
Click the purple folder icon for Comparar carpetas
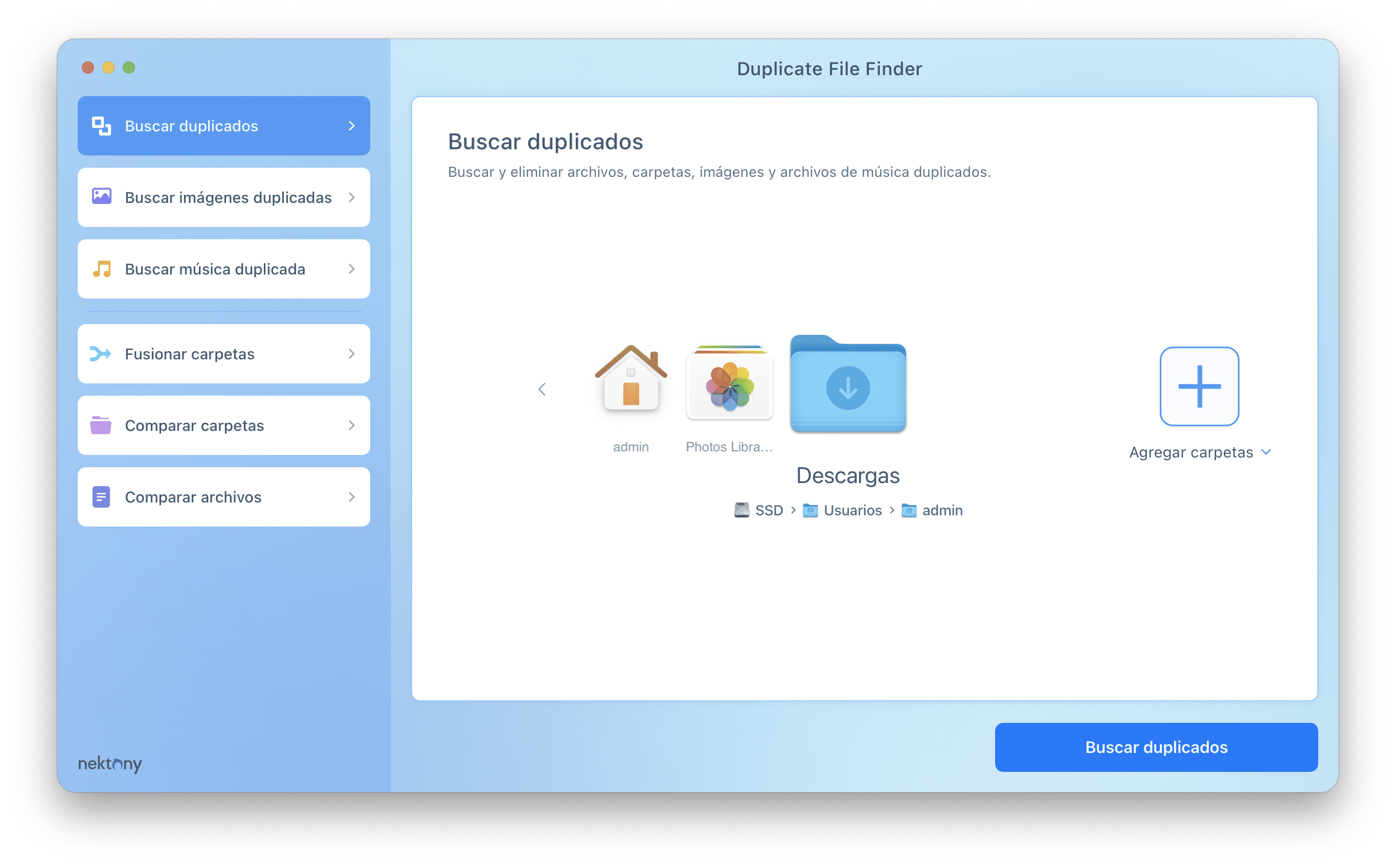101,425
